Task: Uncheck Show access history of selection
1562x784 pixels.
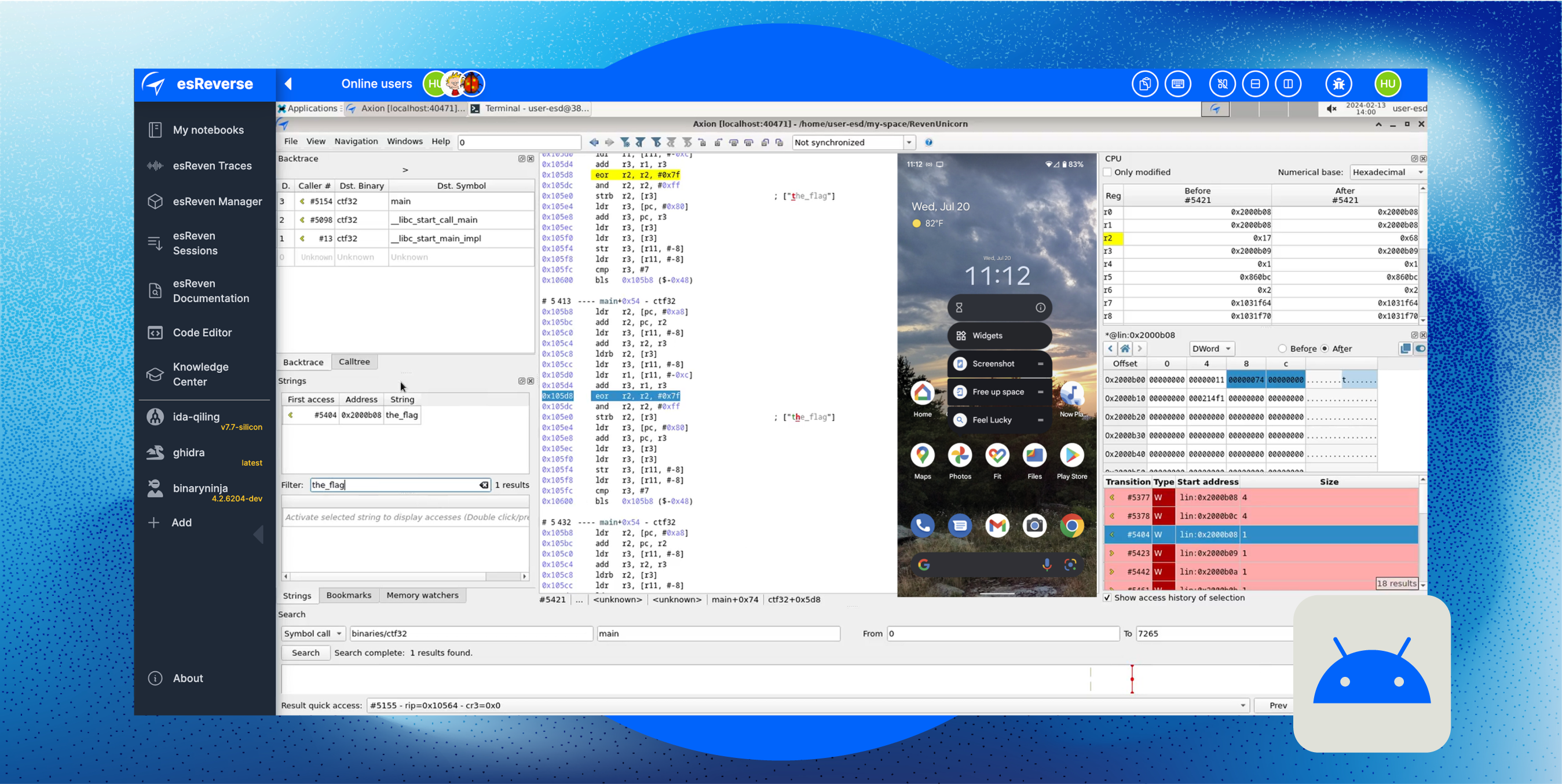Action: click(x=1108, y=598)
